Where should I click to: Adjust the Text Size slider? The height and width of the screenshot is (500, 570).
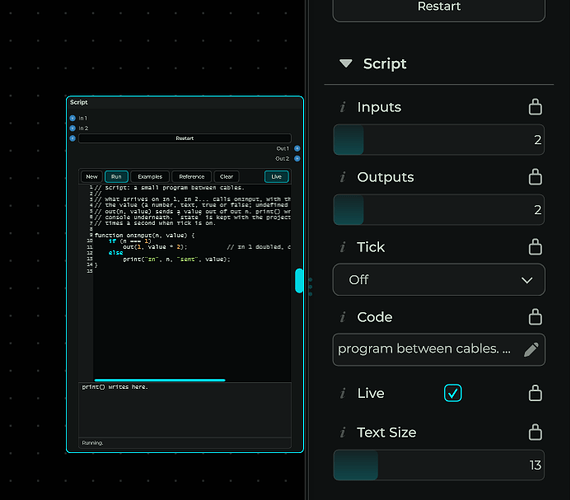pos(439,465)
